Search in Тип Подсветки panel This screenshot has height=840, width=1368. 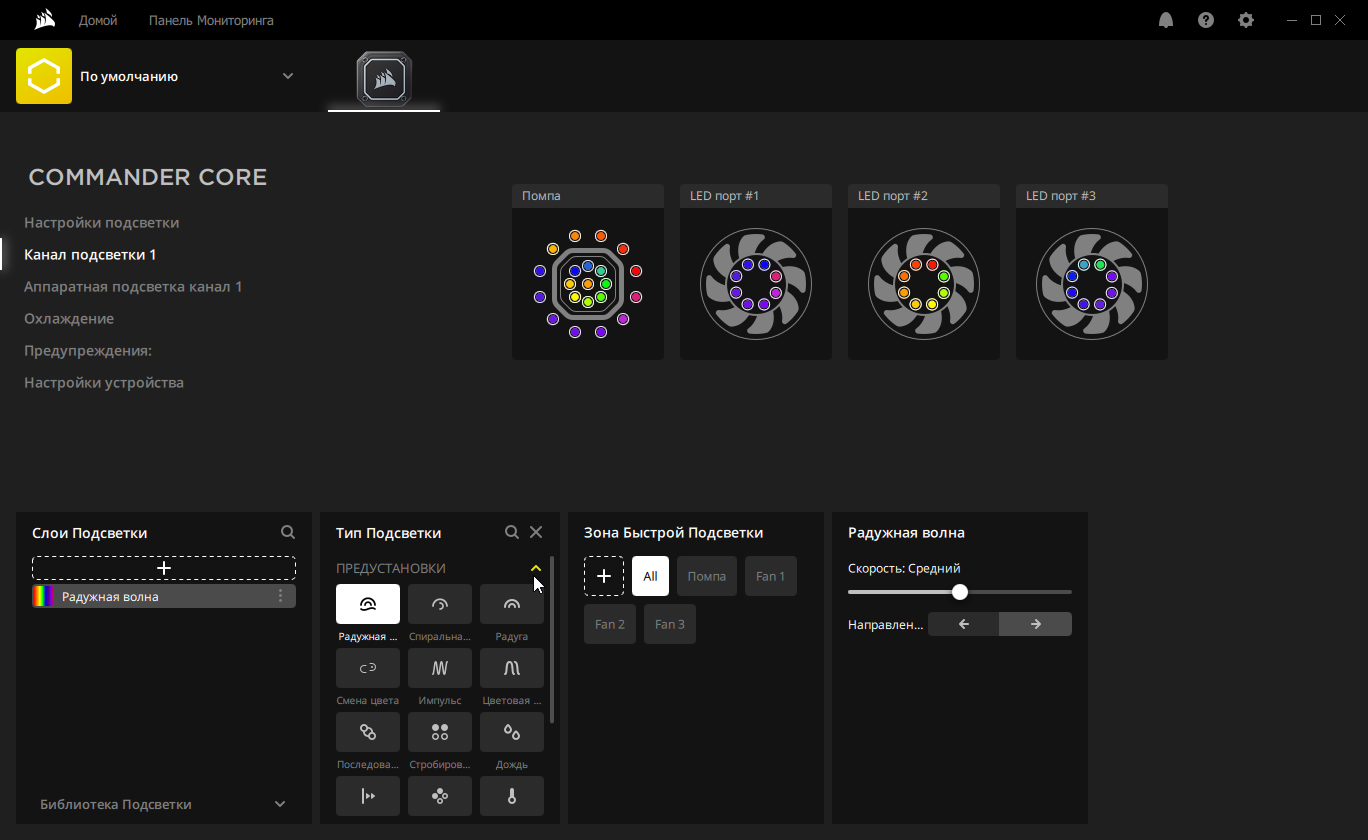512,533
